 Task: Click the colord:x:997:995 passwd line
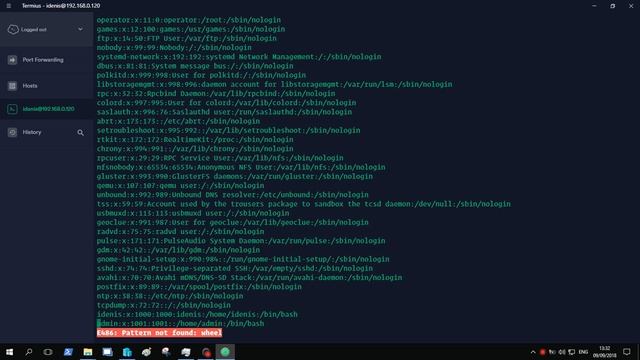pos(227,103)
